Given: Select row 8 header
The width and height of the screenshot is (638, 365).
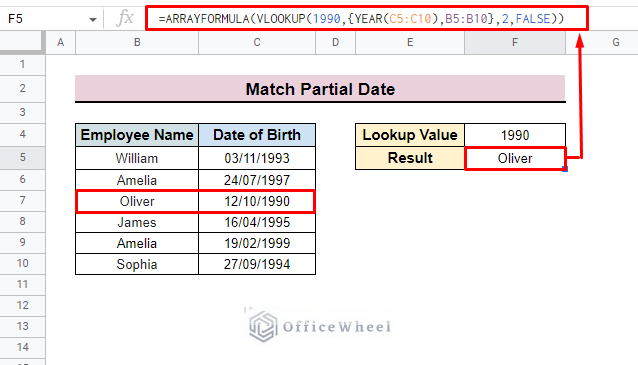Looking at the screenshot, I should pyautogui.click(x=22, y=222).
